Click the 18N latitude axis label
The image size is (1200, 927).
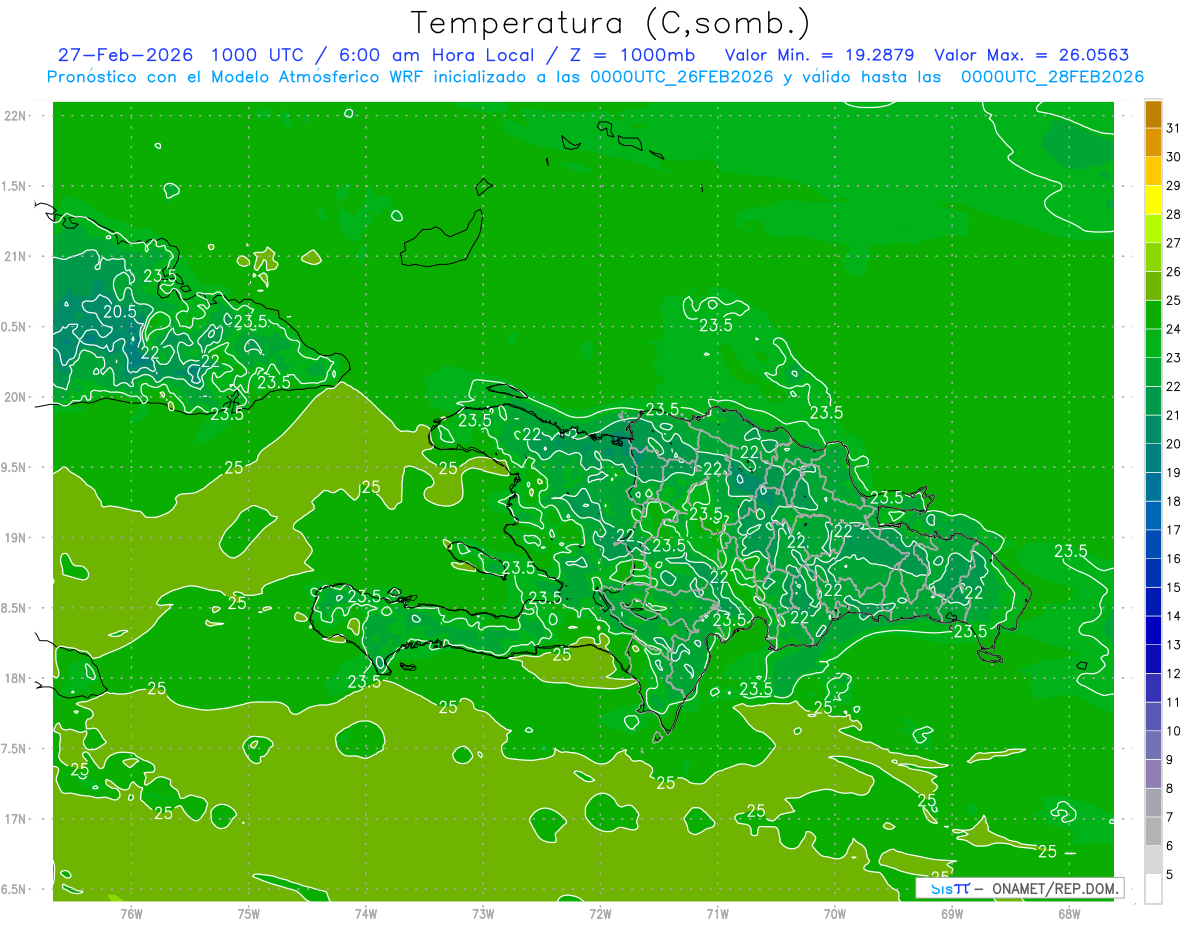17,678
